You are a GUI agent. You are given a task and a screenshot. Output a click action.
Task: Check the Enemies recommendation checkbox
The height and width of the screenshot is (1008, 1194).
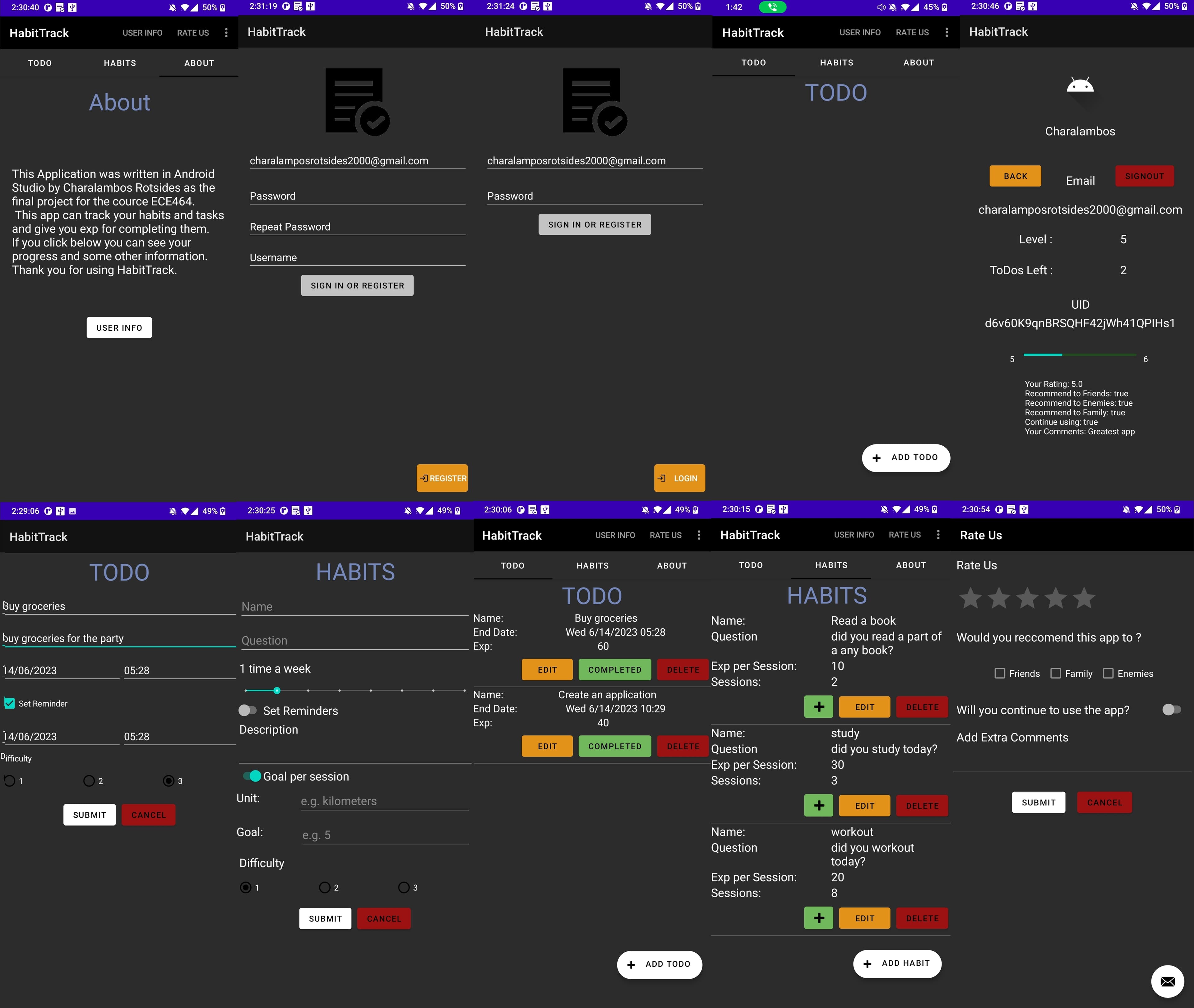click(x=1108, y=673)
